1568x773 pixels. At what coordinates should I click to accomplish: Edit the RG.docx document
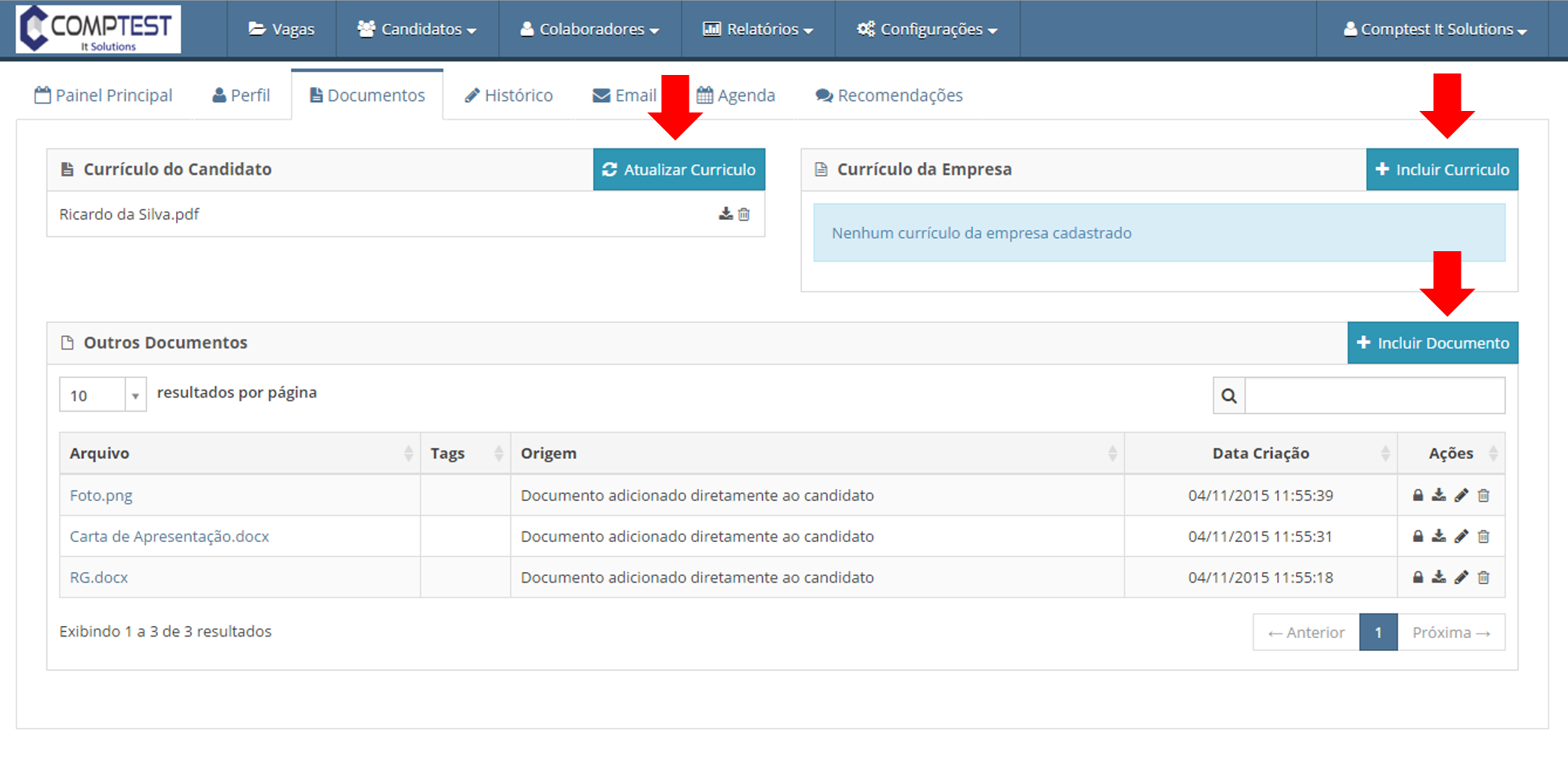tap(1462, 577)
